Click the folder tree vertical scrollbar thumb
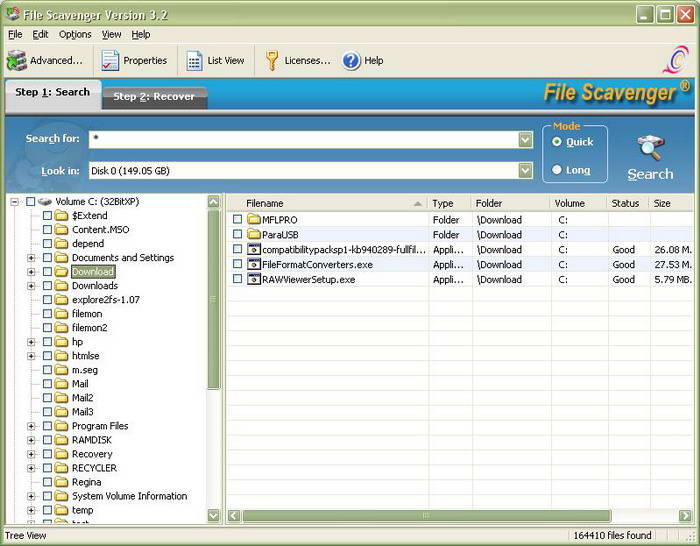 pos(214,299)
